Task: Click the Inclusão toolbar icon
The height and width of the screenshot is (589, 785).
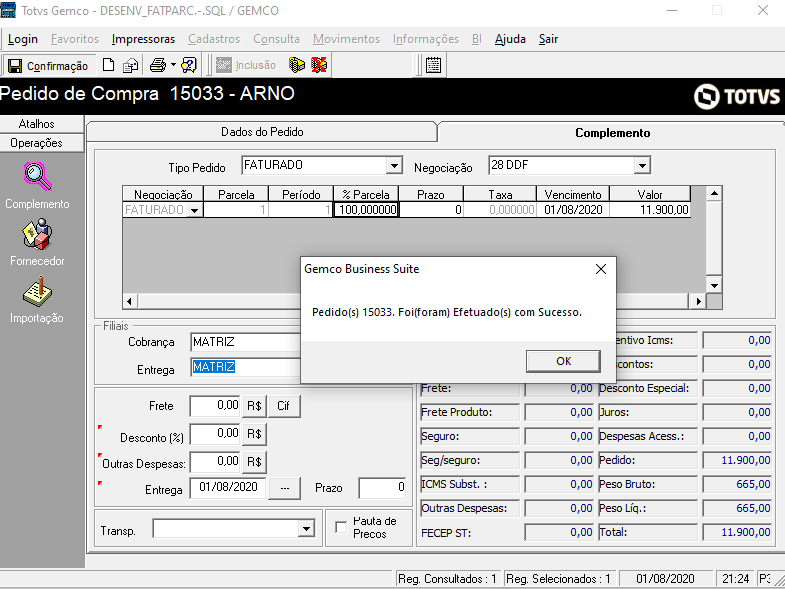Action: 223,65
